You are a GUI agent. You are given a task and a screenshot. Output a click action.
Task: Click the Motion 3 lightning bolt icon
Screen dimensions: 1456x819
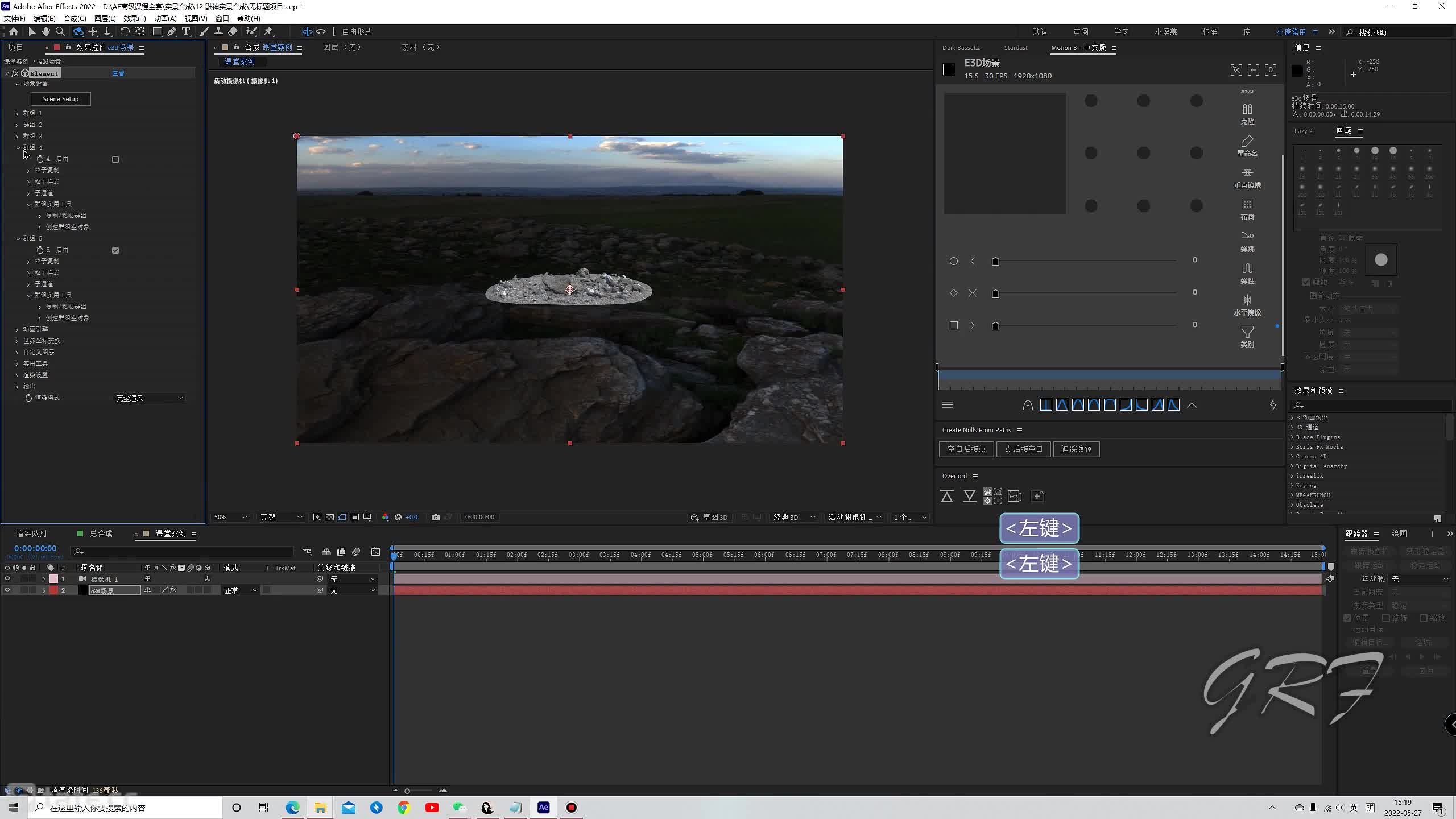point(1273,405)
